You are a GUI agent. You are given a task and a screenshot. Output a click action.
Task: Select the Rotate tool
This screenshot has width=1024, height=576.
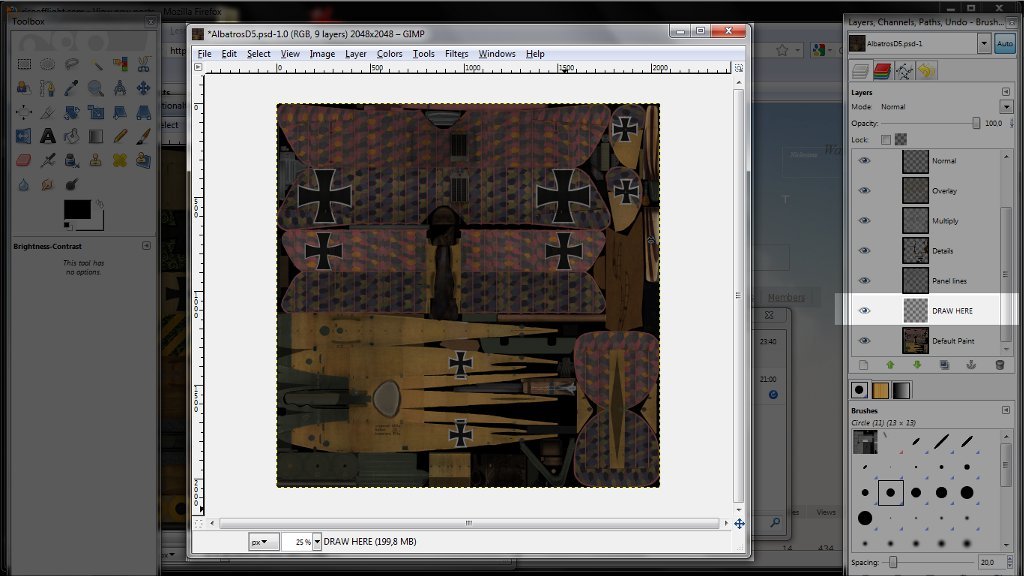72,112
